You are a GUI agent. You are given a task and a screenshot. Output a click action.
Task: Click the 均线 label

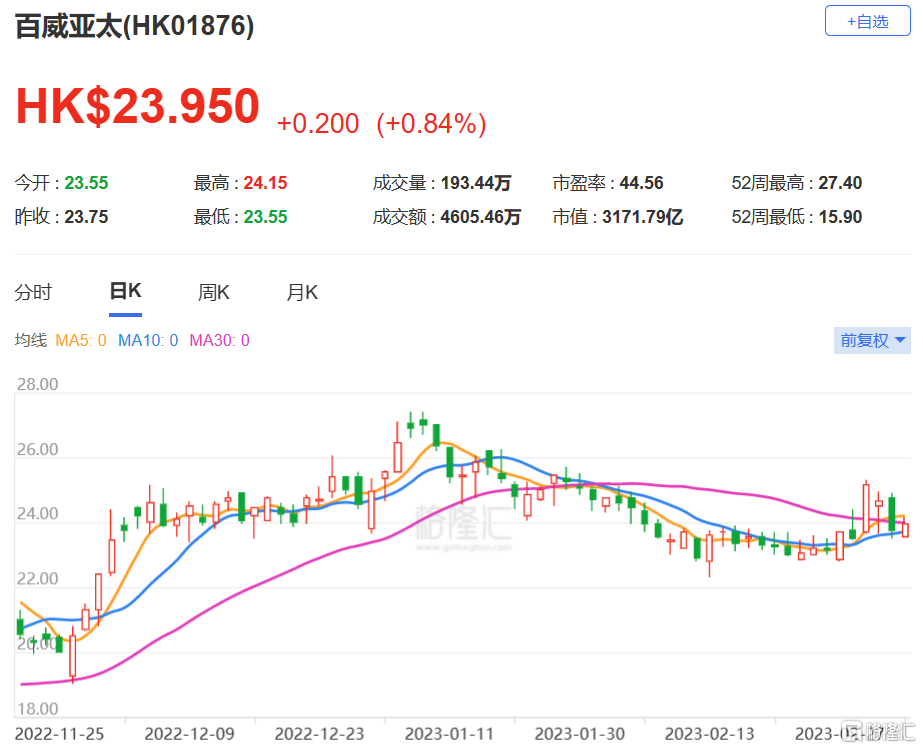[31, 340]
